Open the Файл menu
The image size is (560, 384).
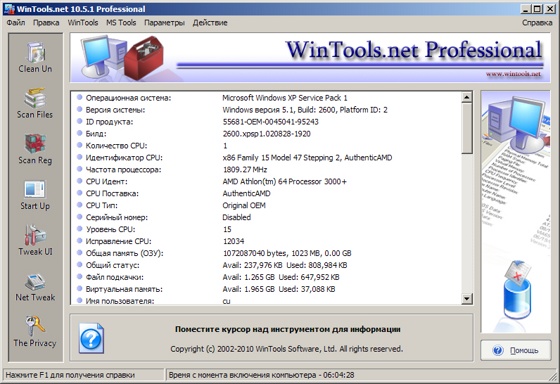[16, 23]
